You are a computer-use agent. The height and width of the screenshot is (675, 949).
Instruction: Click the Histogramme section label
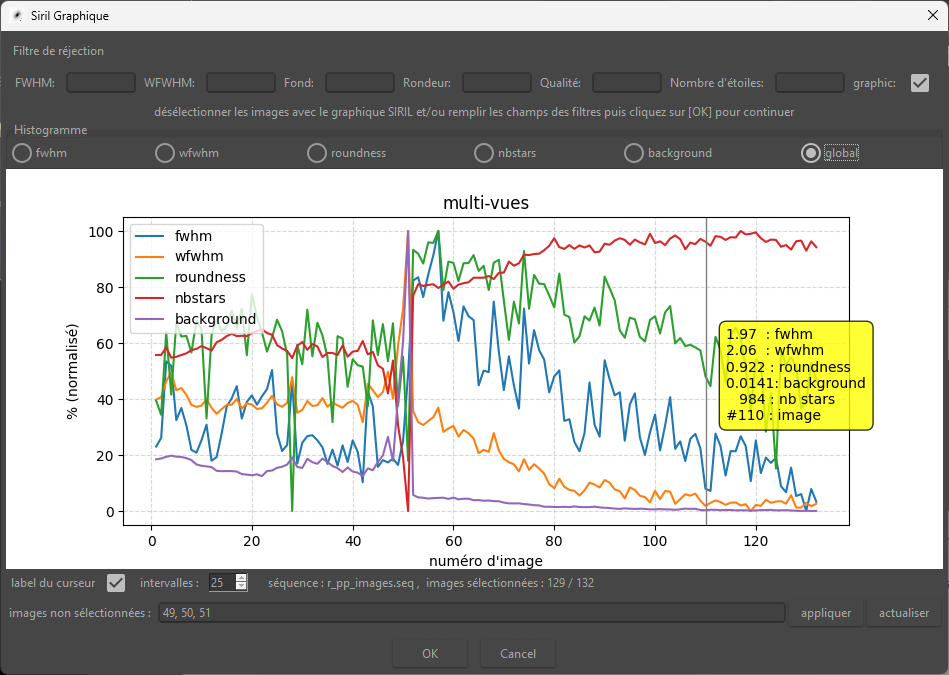pos(50,130)
